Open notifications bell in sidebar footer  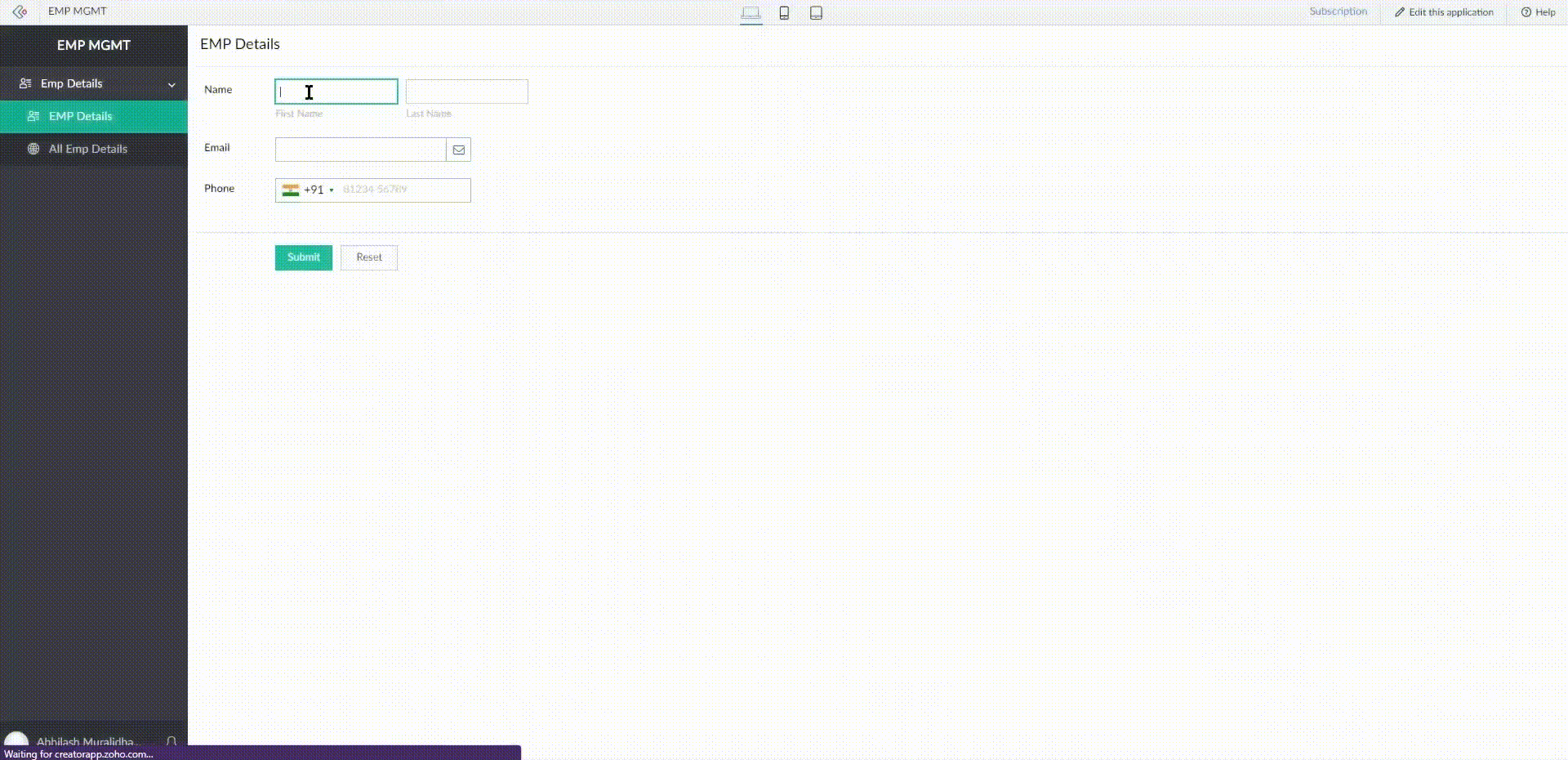pos(171,741)
